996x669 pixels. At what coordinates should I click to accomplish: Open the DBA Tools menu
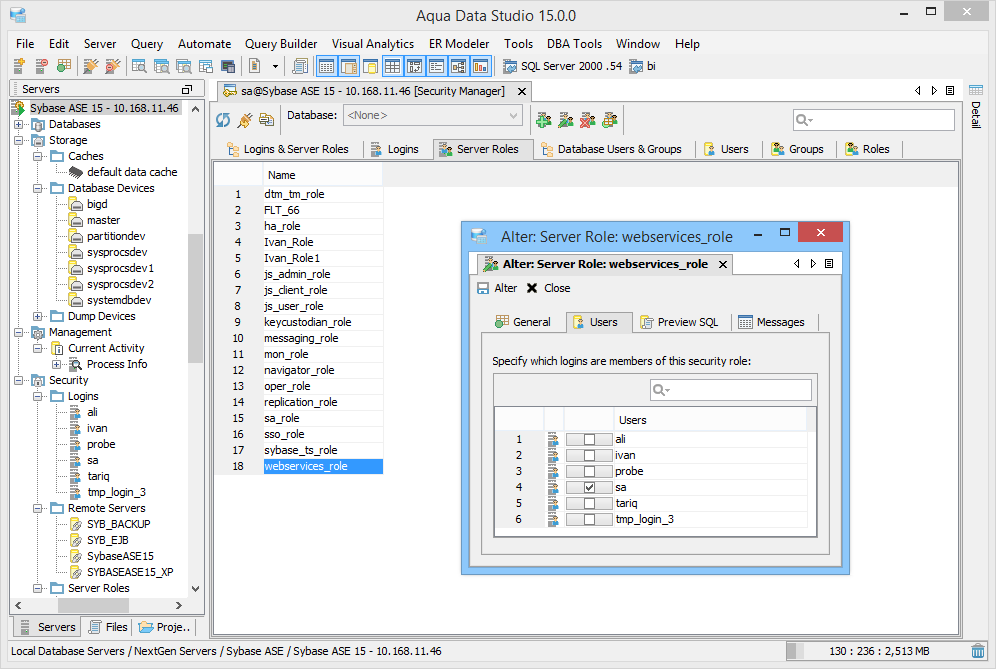(574, 44)
